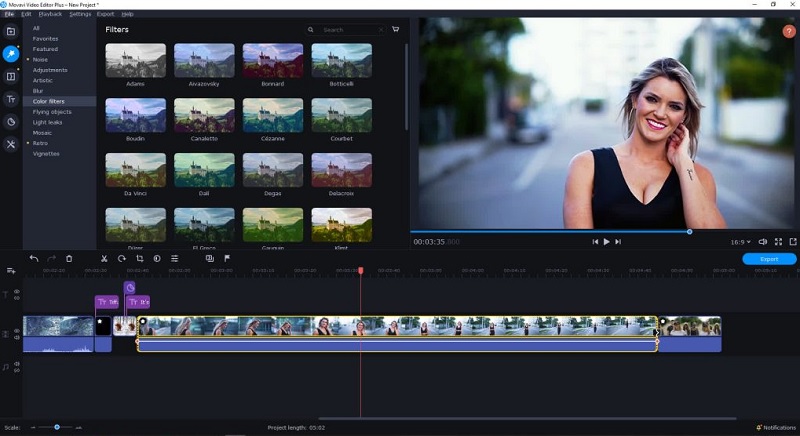This screenshot has height=436, width=800.
Task: Rotate the clip using rotate icon
Action: coord(121,259)
